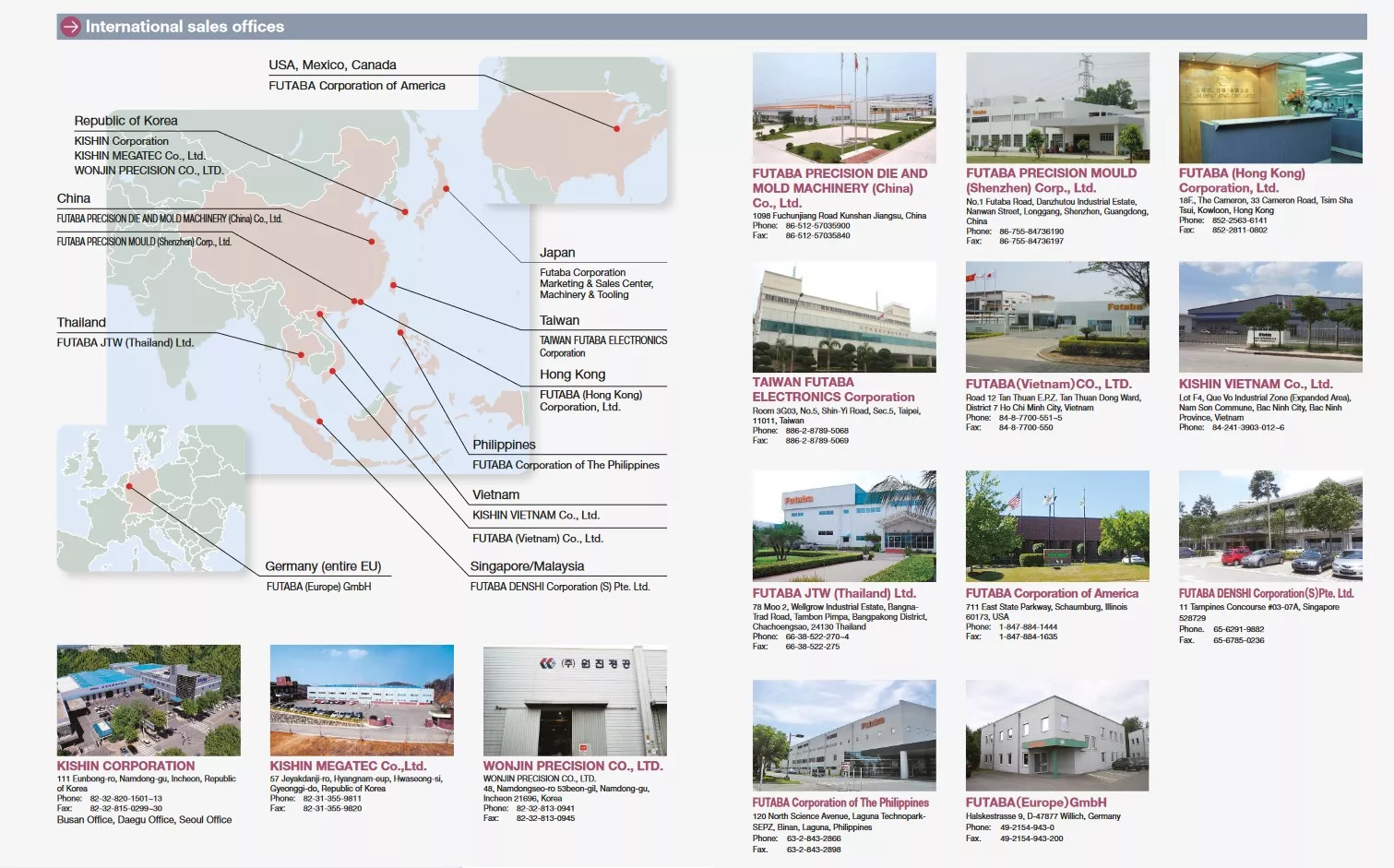The height and width of the screenshot is (868, 1394).
Task: Open the KISHIN VIETNAM Co., Ltd. building photo
Action: pos(1270,317)
